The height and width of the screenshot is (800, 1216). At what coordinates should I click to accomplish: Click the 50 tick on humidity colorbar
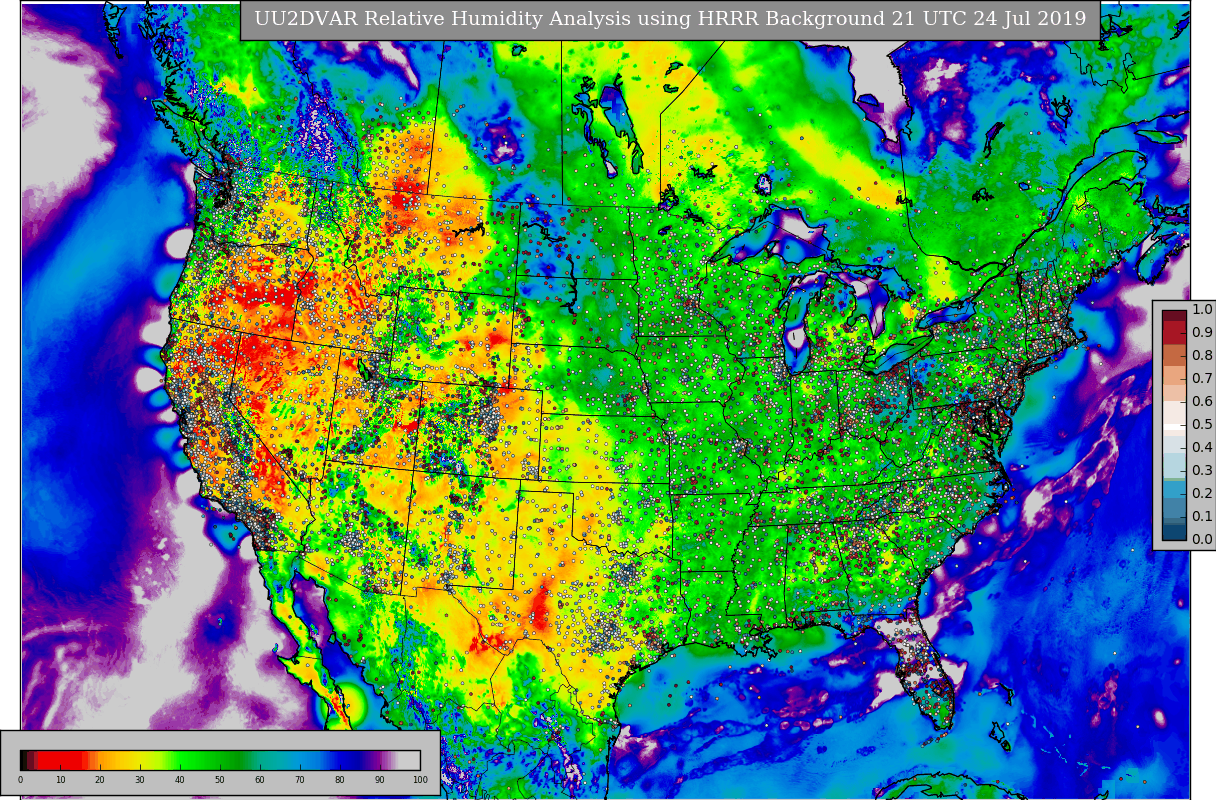pyautogui.click(x=220, y=780)
